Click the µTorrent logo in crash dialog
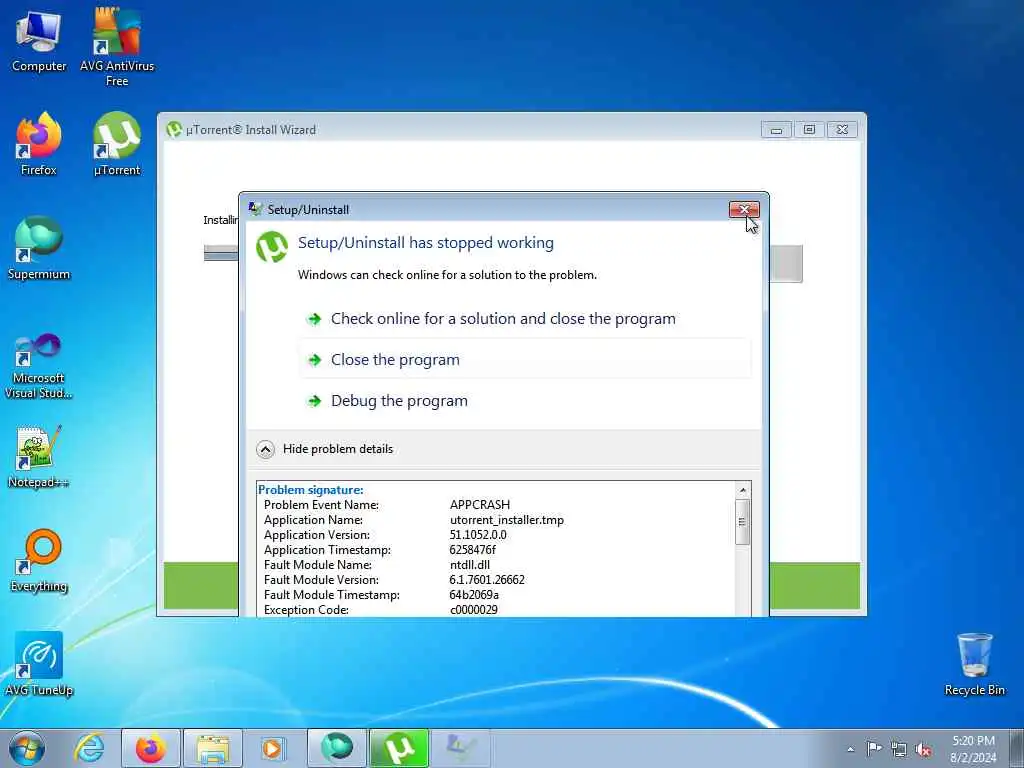The width and height of the screenshot is (1024, 768). tap(272, 247)
